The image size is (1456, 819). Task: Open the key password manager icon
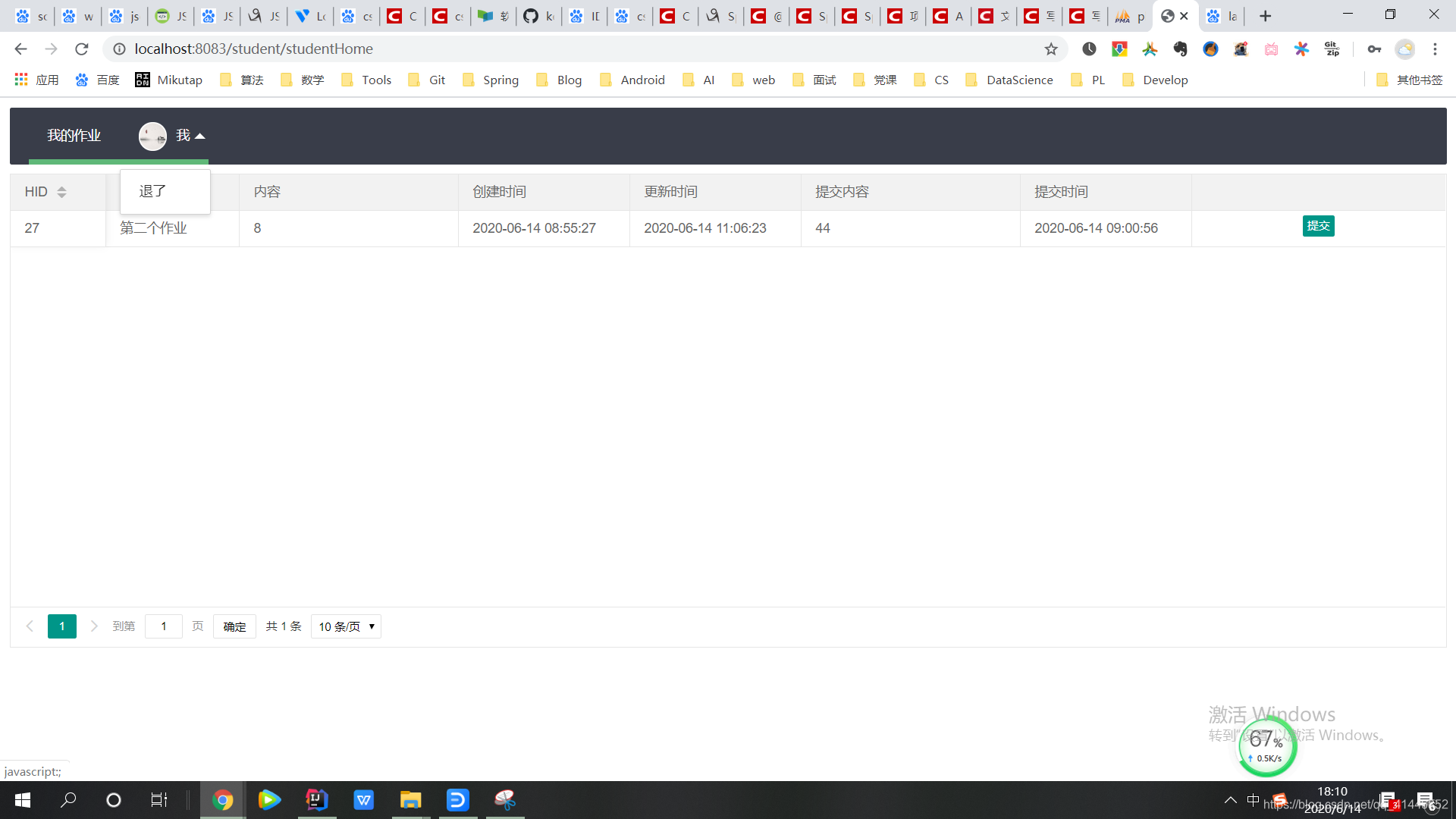[x=1375, y=49]
